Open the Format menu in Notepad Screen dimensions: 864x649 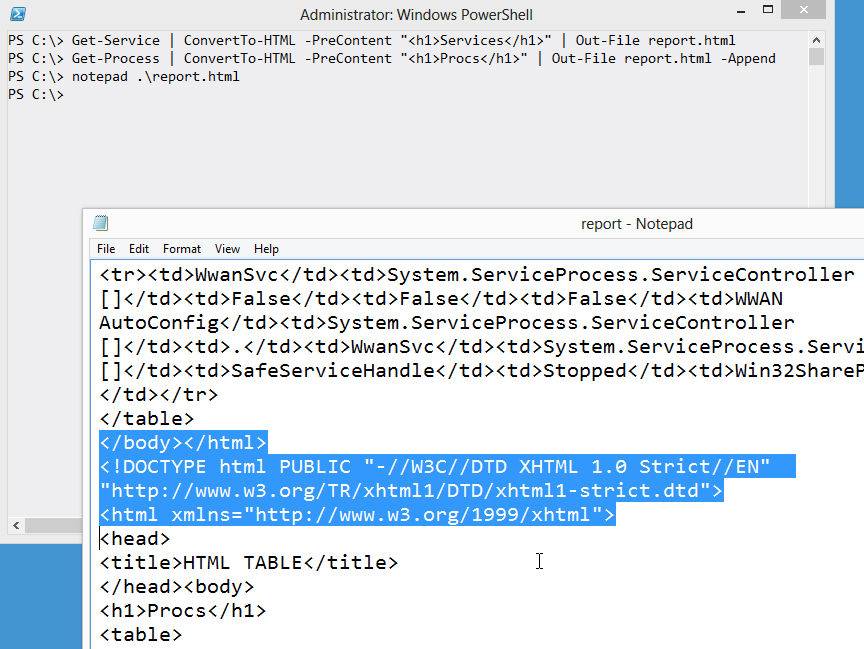(x=182, y=249)
